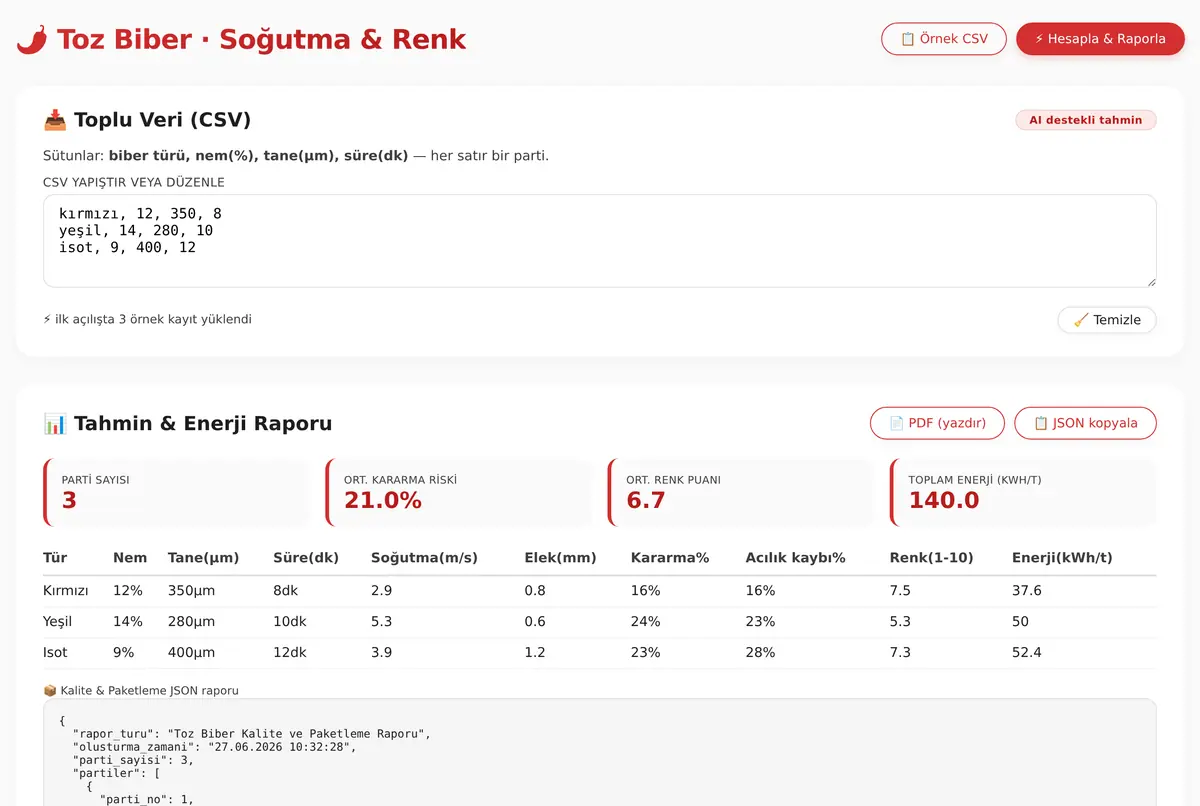Click the AI destekli tahmin badge
The width and height of the screenshot is (1200, 806).
click(x=1086, y=120)
